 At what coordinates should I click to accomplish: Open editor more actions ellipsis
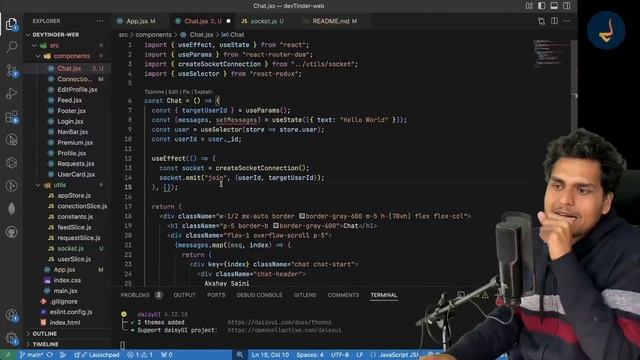[x=567, y=21]
